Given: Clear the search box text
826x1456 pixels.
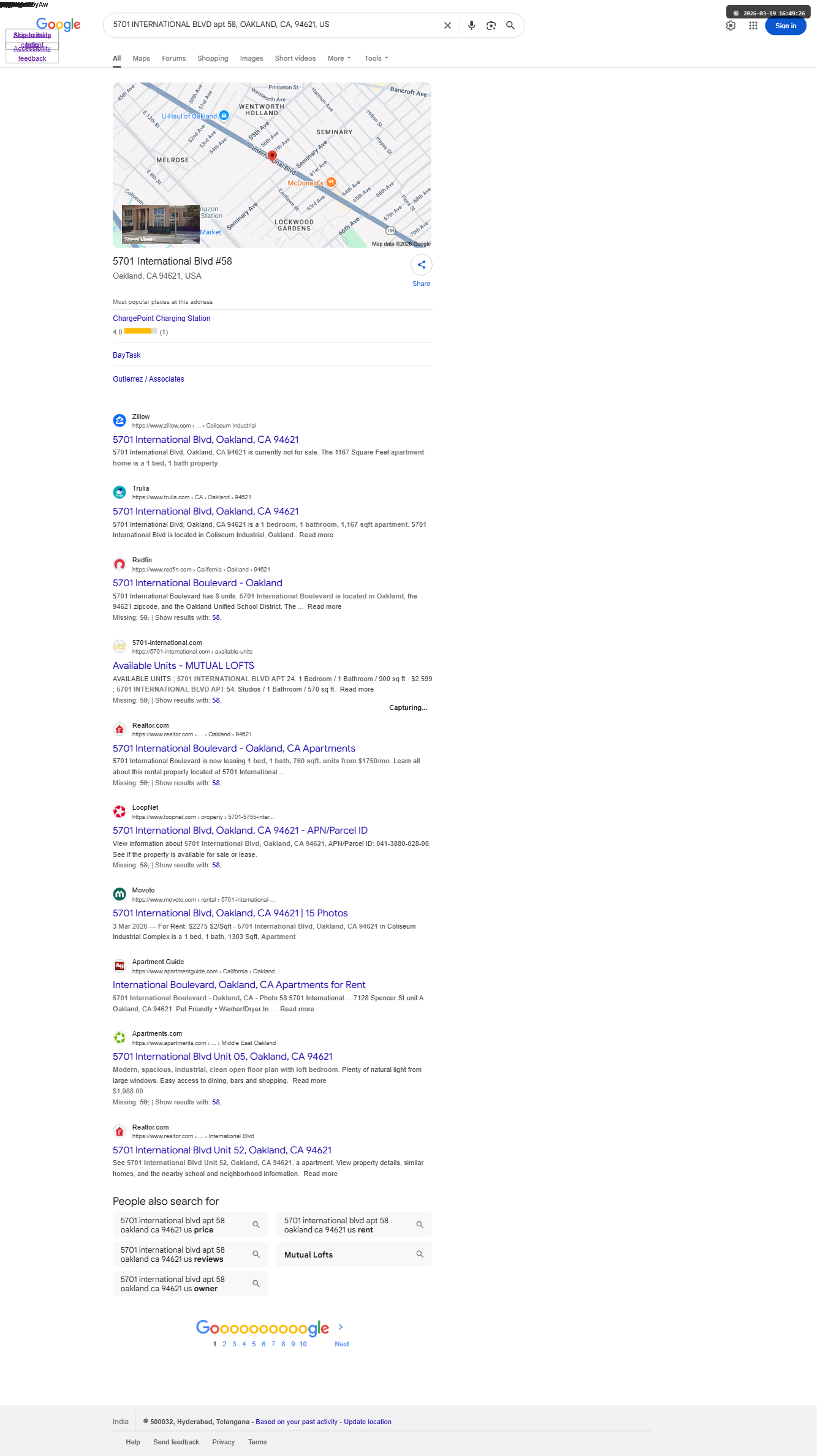Looking at the screenshot, I should pyautogui.click(x=447, y=26).
